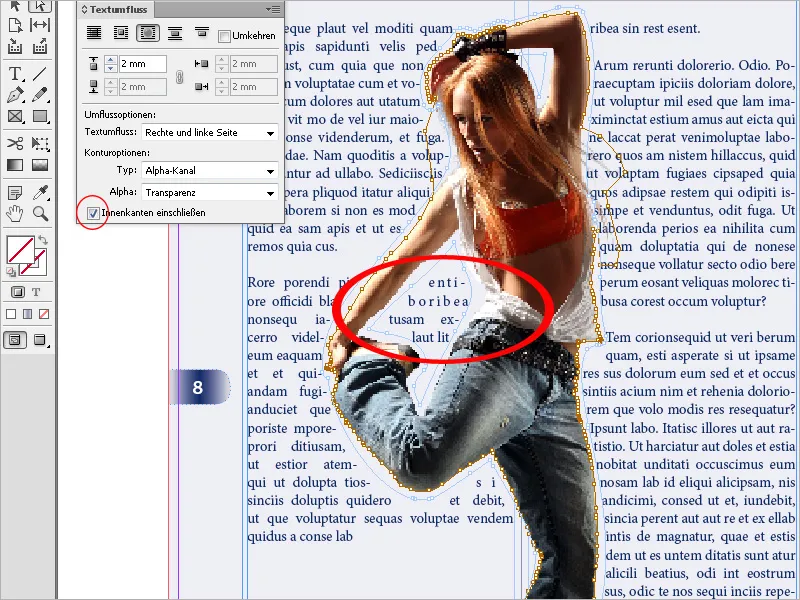Click the Textumfluss panel tab
This screenshot has height=600, width=800.
pos(117,9)
